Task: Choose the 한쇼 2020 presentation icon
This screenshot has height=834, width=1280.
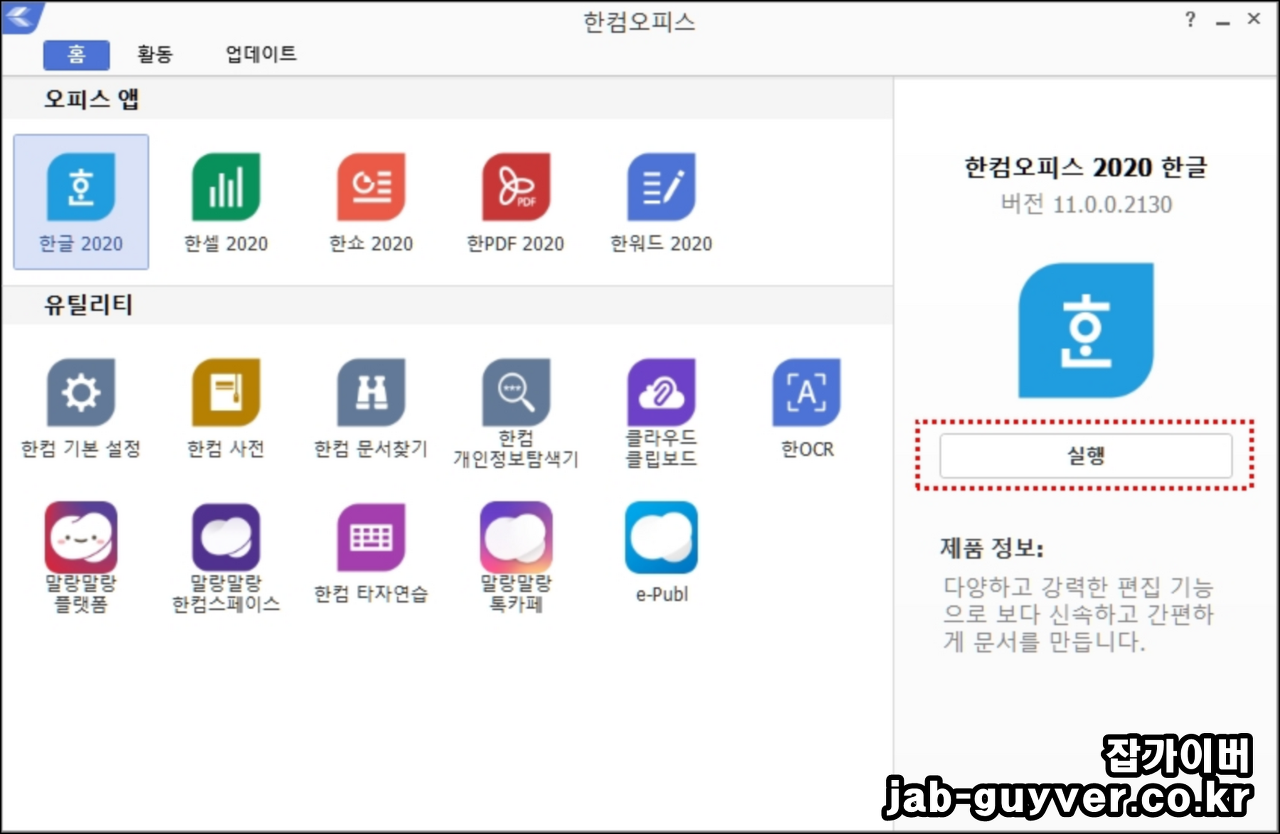Action: pyautogui.click(x=371, y=187)
